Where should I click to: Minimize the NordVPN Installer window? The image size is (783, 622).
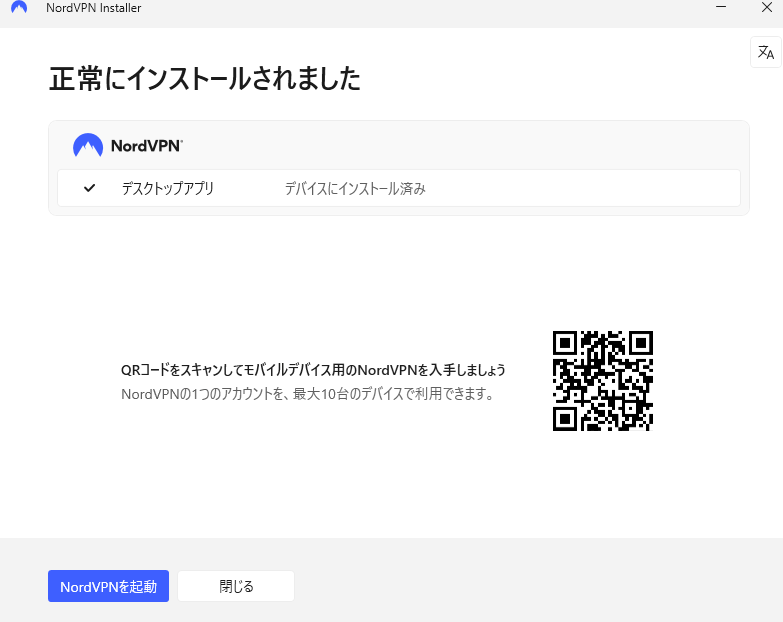click(x=721, y=7)
